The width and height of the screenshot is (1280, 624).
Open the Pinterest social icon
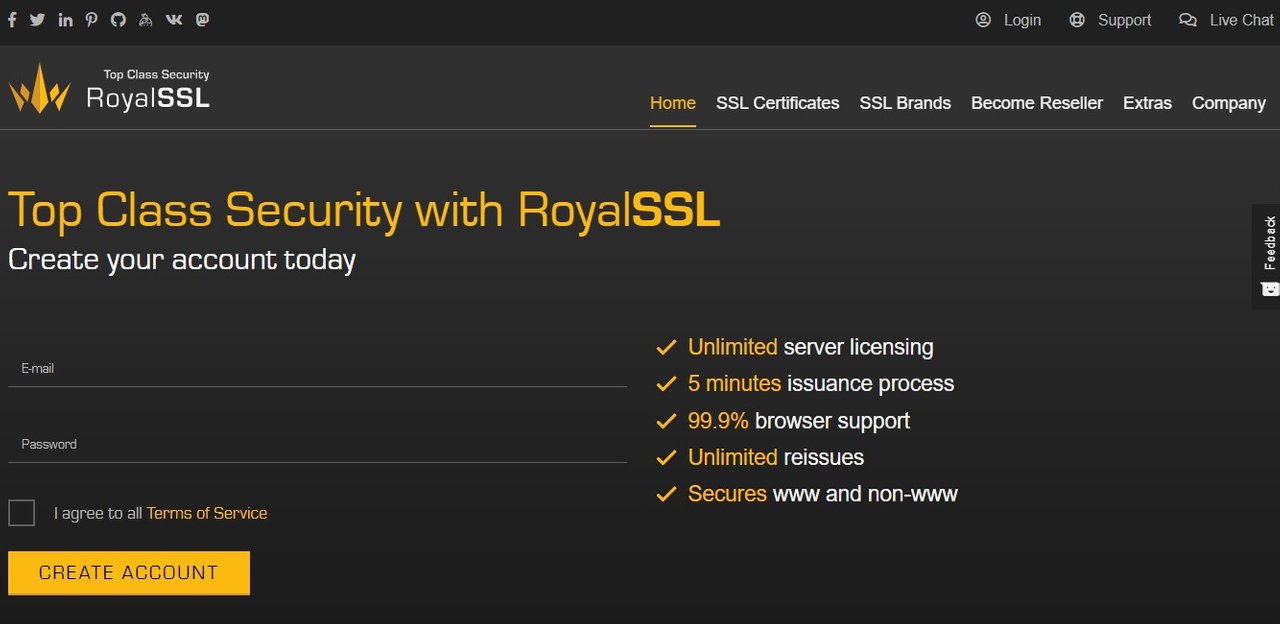click(92, 20)
